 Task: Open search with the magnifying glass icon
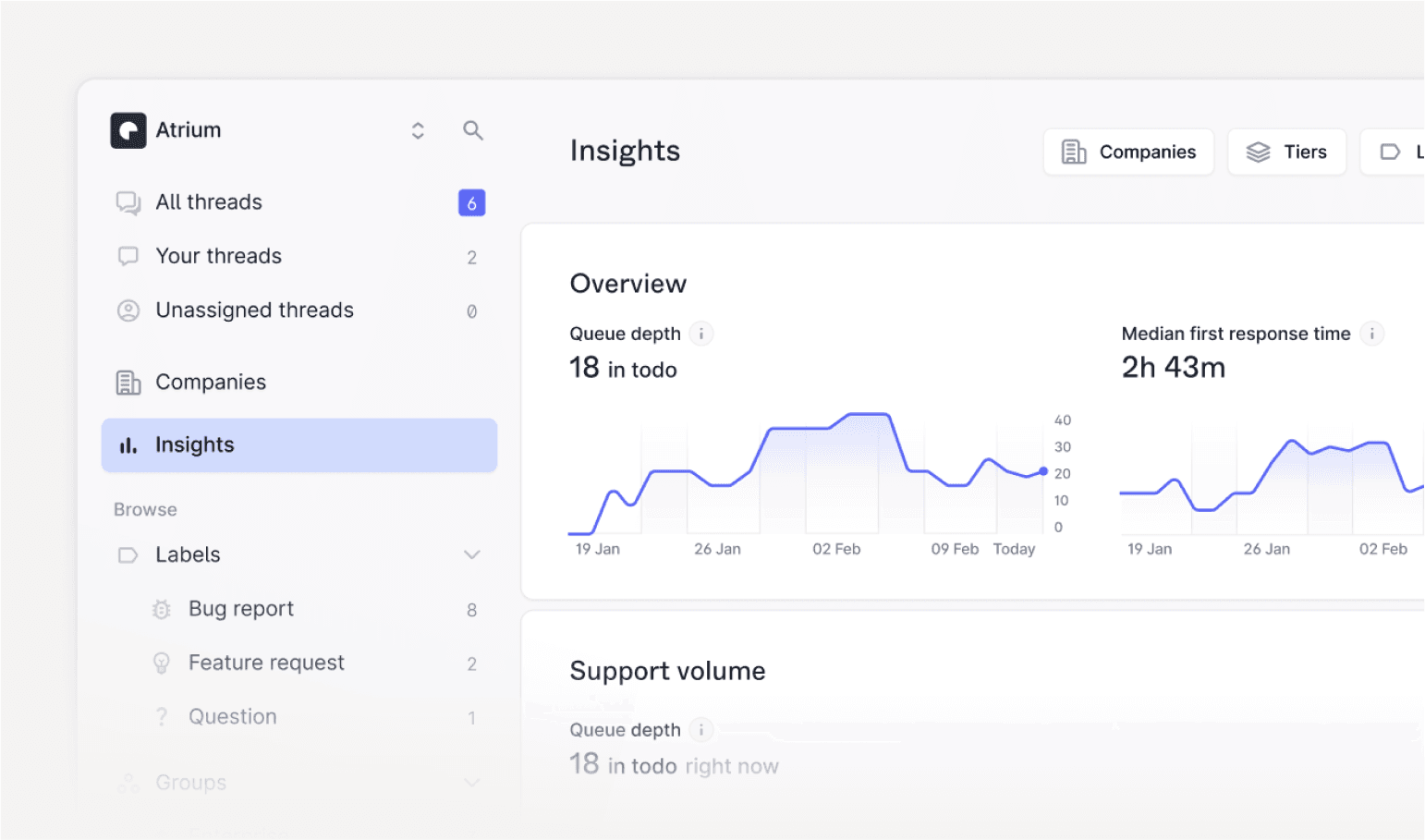(x=473, y=130)
